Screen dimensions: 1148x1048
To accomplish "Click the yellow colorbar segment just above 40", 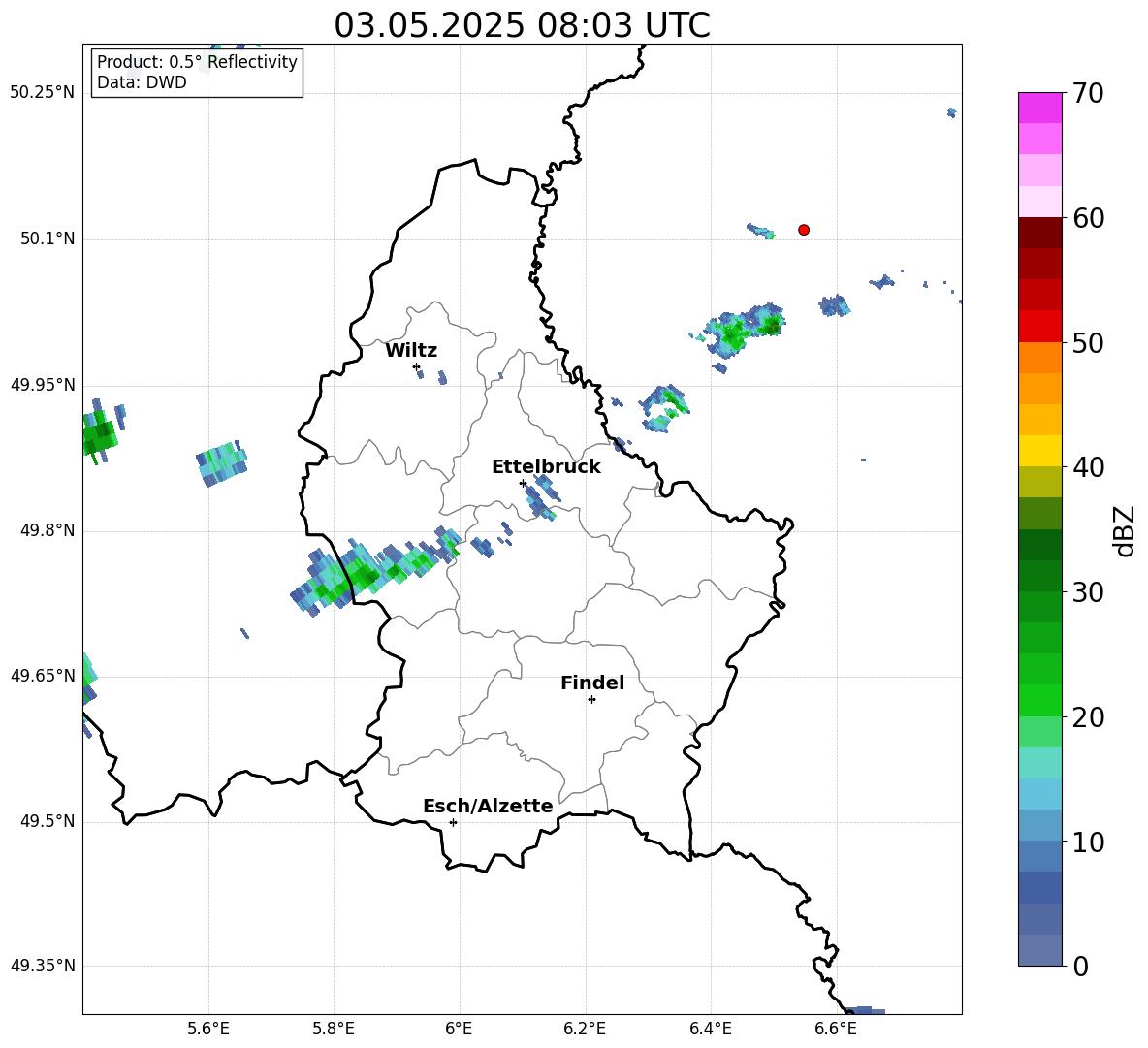I will (1039, 451).
